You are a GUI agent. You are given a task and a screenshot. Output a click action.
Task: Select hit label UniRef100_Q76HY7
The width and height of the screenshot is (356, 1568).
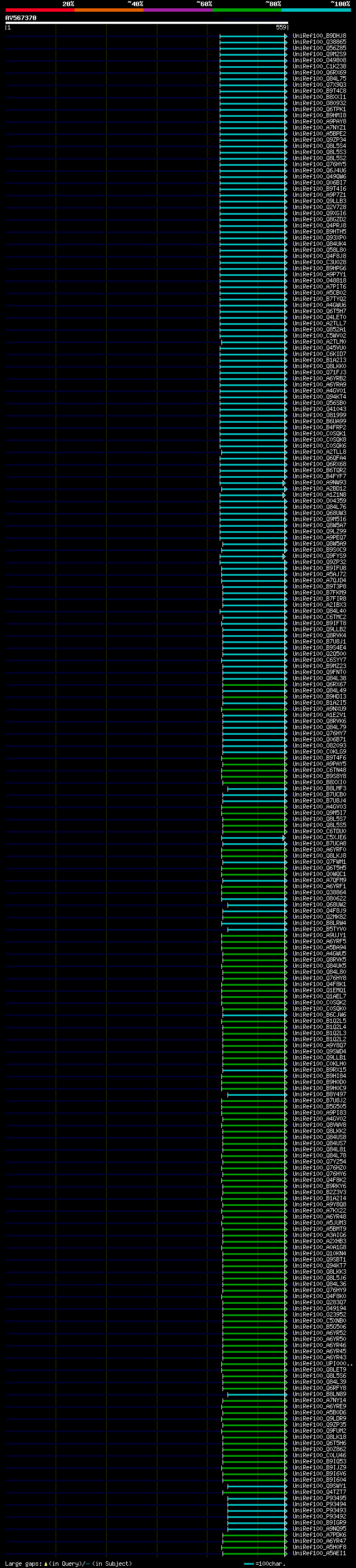pos(319,734)
